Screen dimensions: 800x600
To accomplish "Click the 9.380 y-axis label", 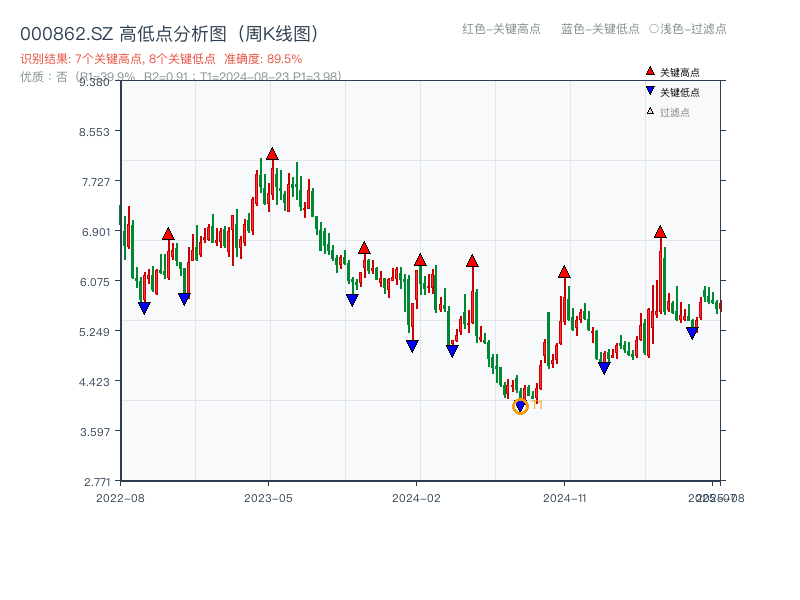I will (94, 82).
